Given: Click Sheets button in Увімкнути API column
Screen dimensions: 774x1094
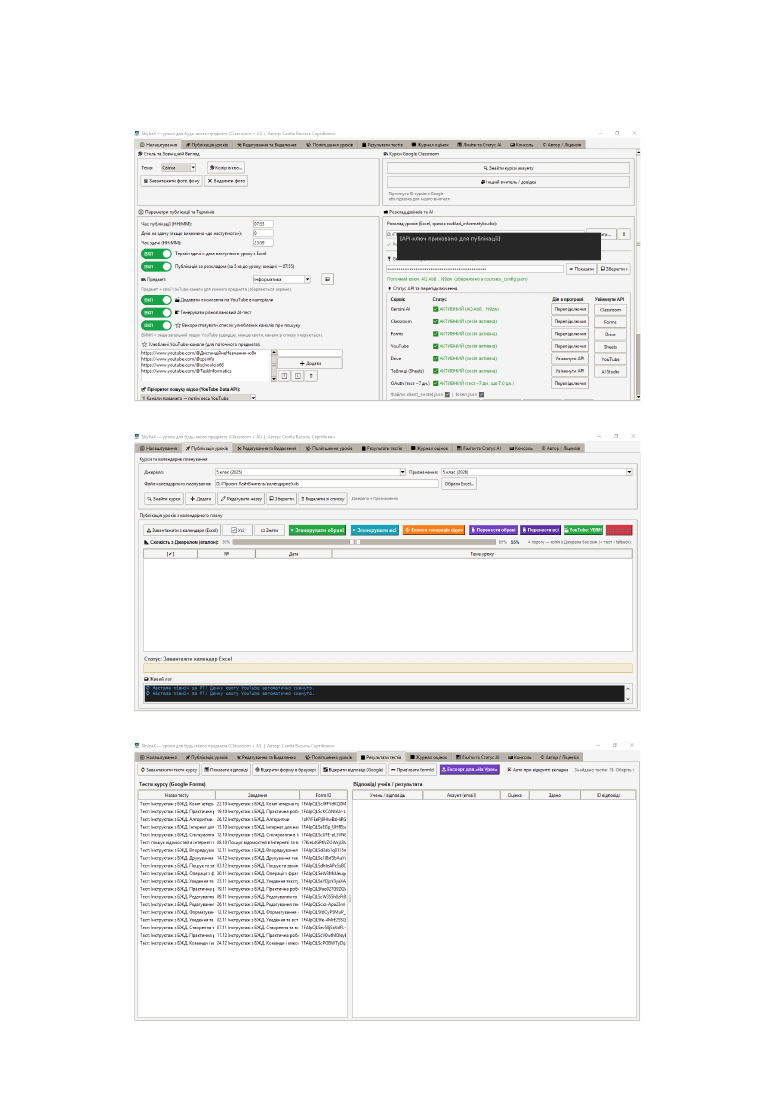Looking at the screenshot, I should click(610, 347).
